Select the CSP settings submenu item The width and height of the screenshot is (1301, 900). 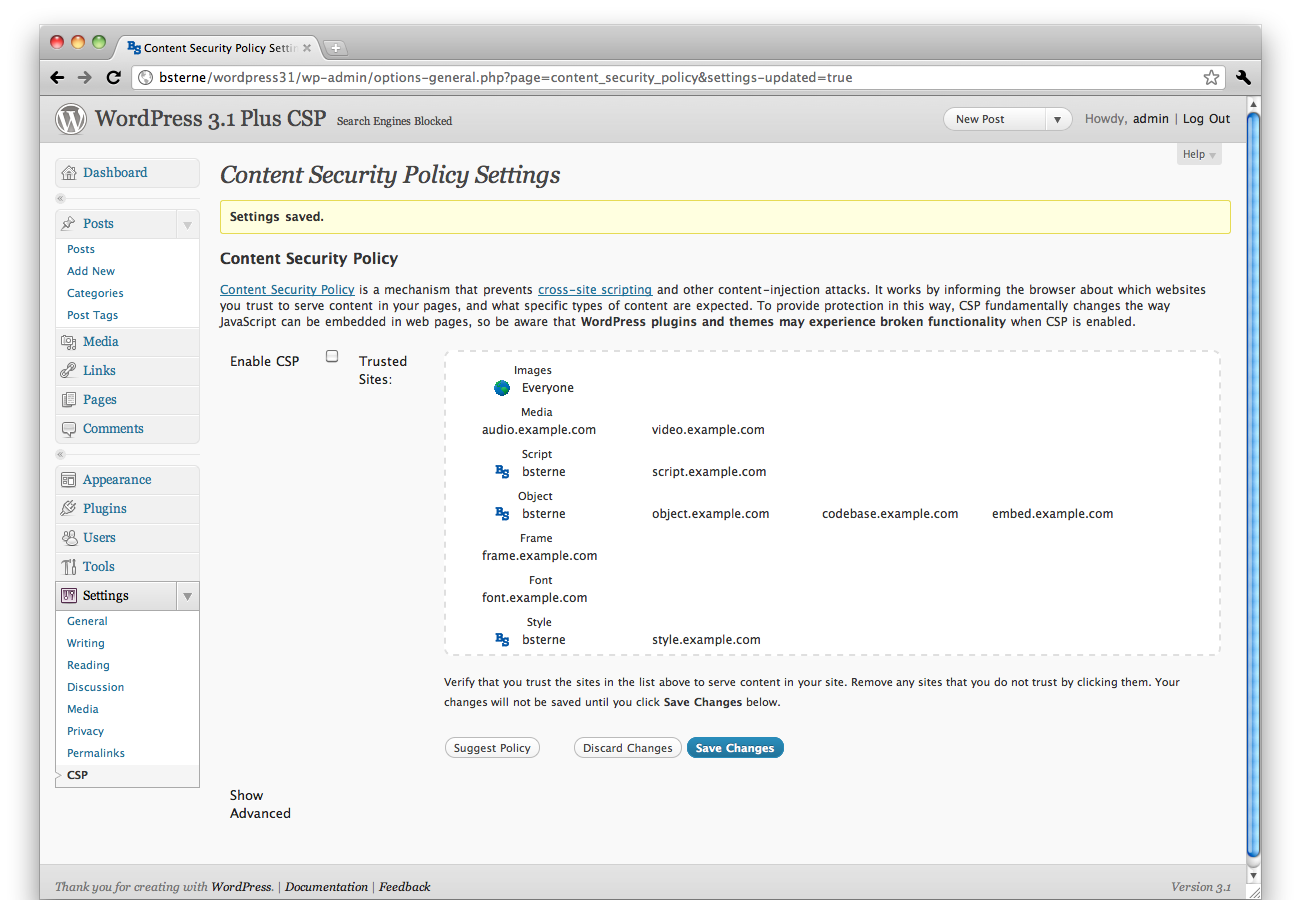[77, 775]
